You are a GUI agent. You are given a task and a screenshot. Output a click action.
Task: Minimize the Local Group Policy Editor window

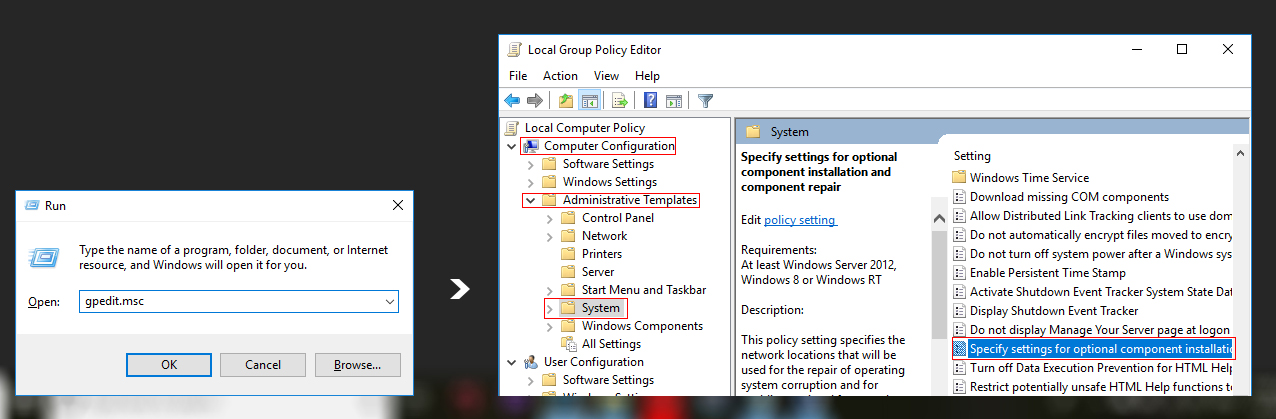tap(1136, 49)
